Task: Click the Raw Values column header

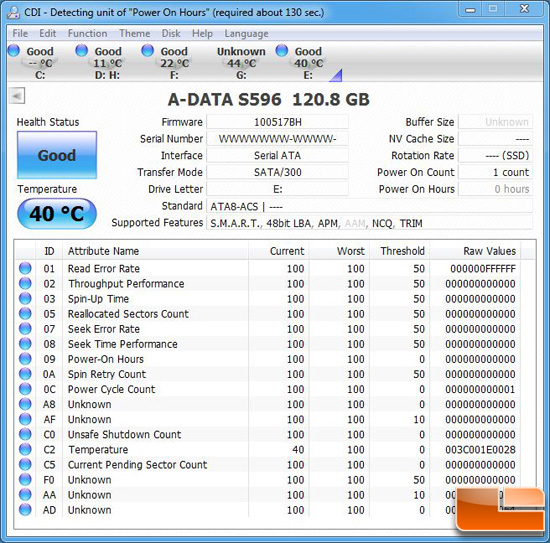Action: [475, 251]
